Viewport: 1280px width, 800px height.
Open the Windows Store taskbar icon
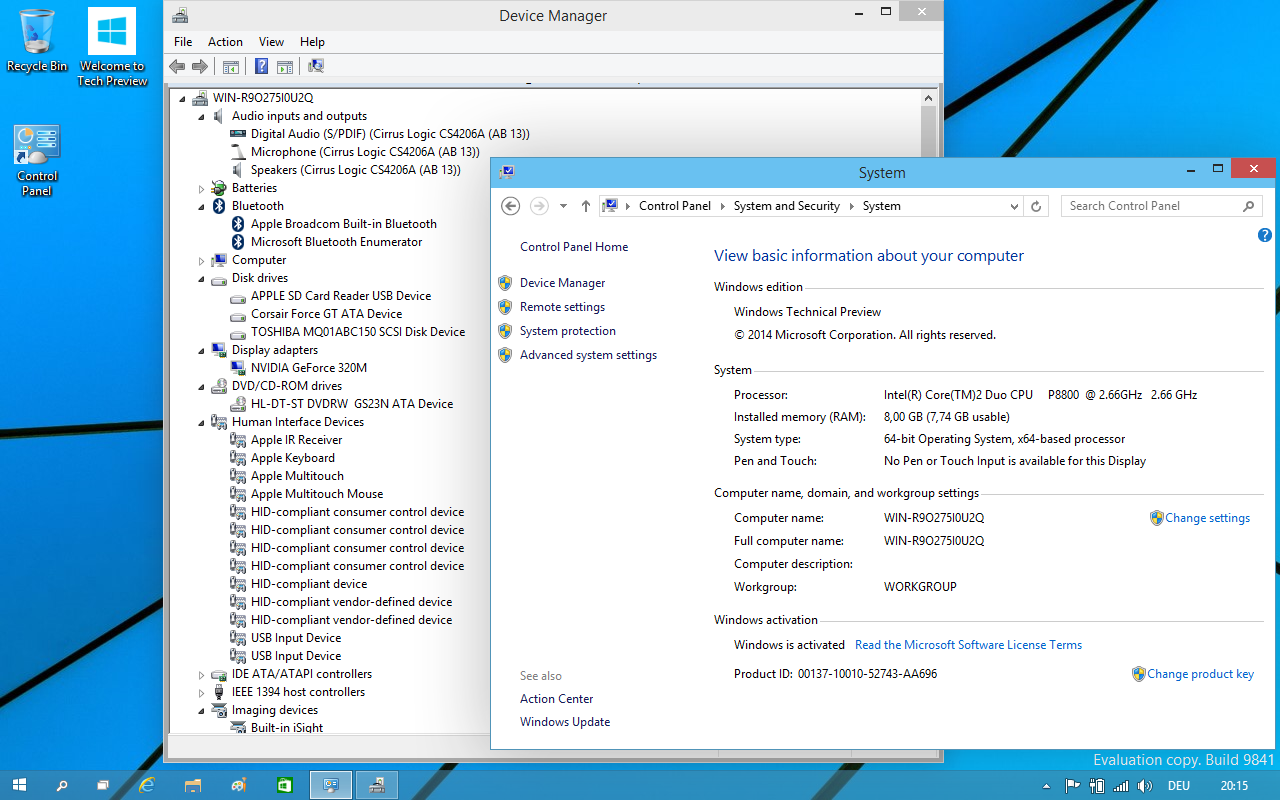(285, 785)
